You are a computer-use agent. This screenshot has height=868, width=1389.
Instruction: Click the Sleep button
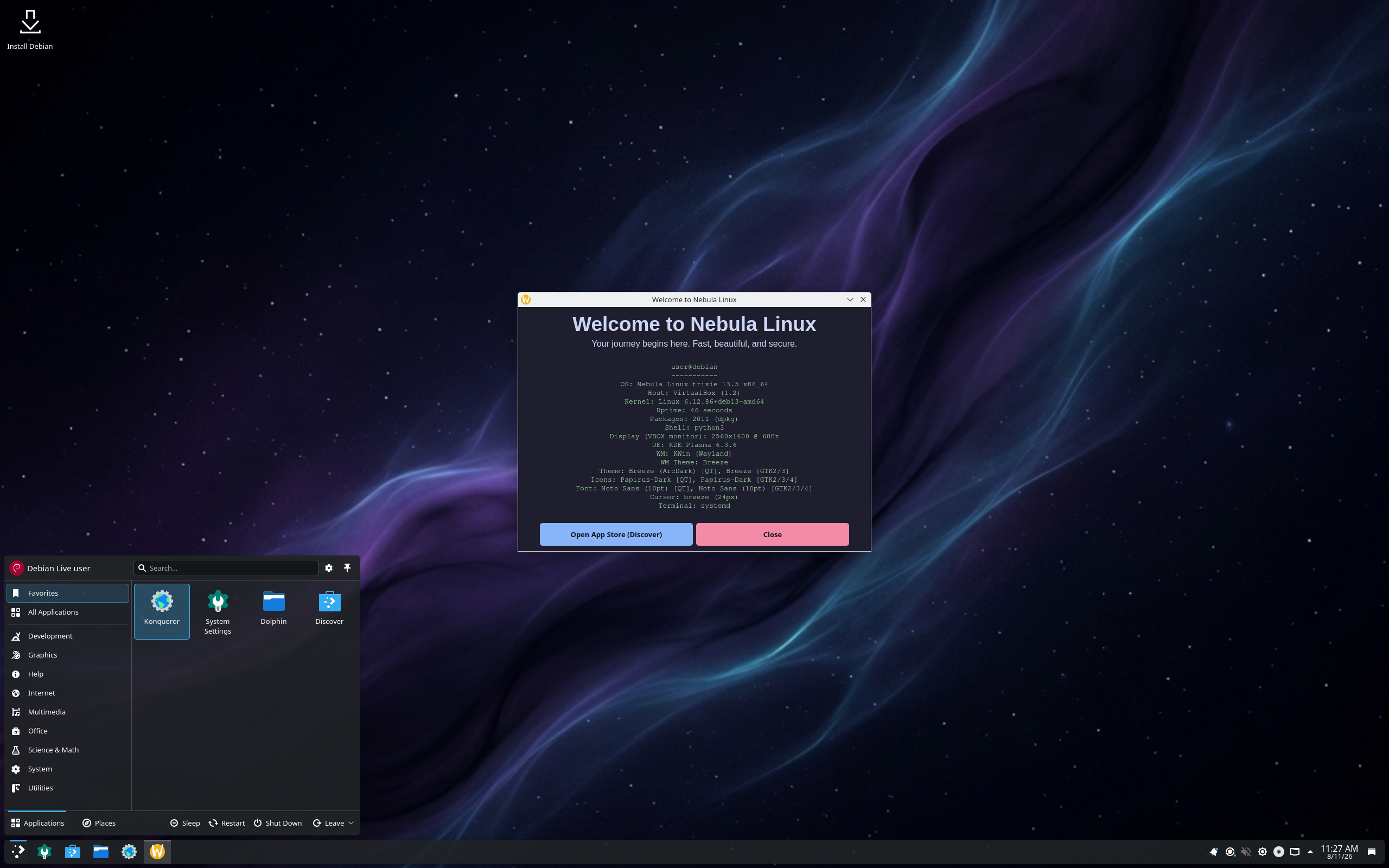tap(185, 823)
